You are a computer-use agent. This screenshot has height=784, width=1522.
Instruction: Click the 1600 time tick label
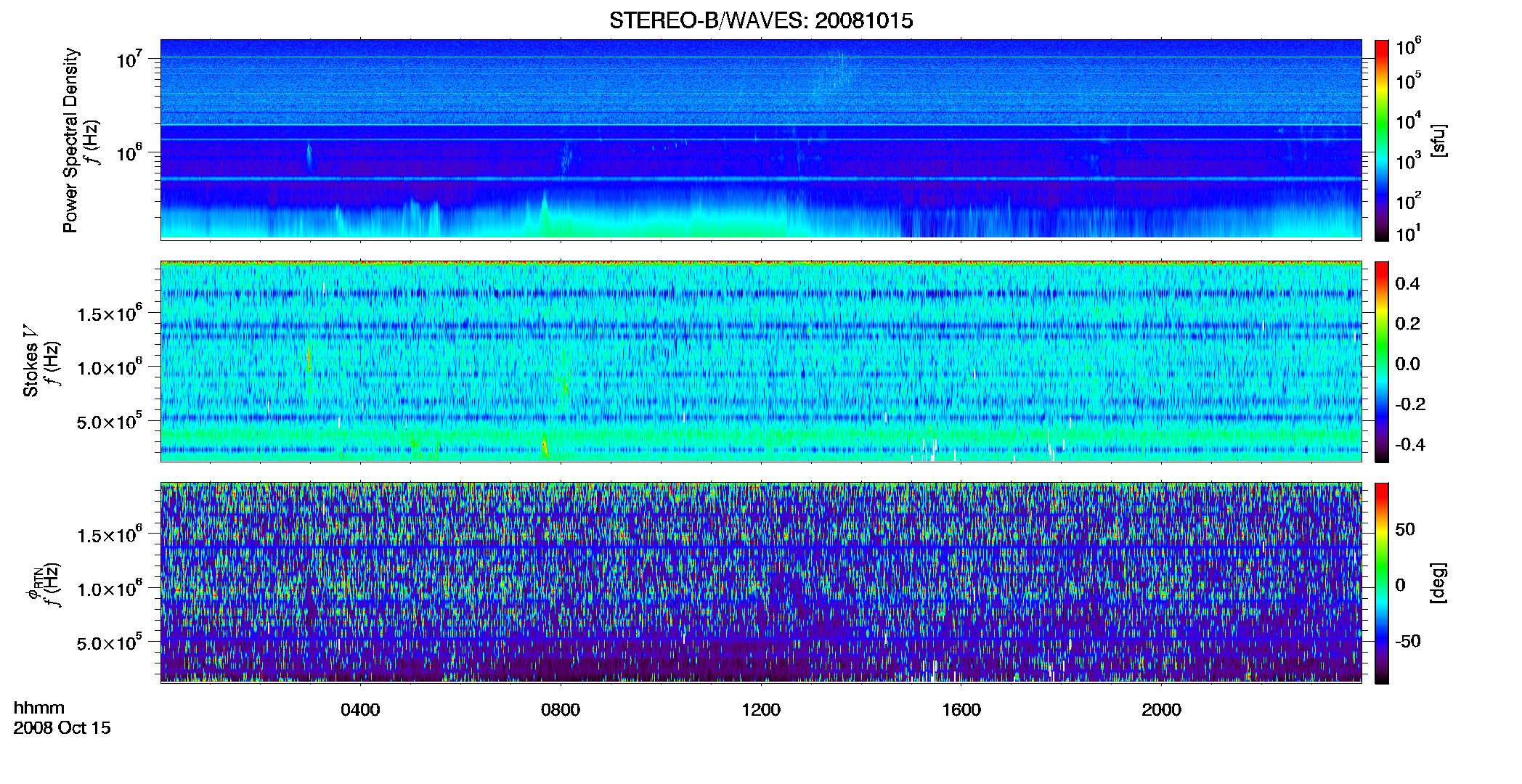point(961,709)
